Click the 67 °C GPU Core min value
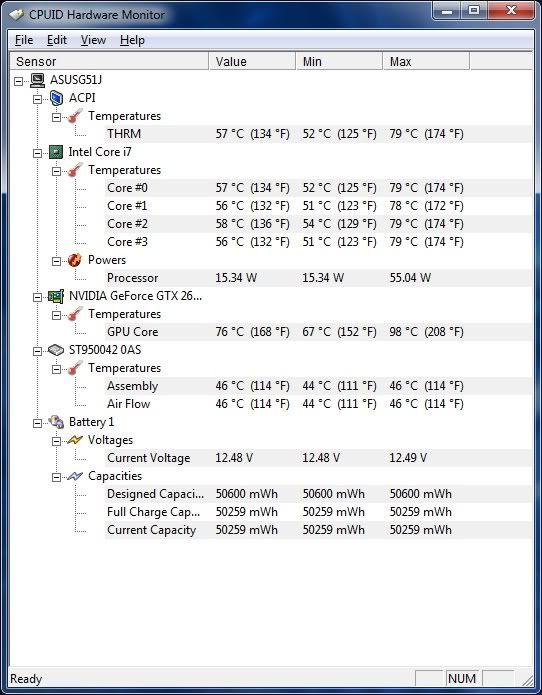Viewport: 542px width, 695px height. [x=339, y=332]
